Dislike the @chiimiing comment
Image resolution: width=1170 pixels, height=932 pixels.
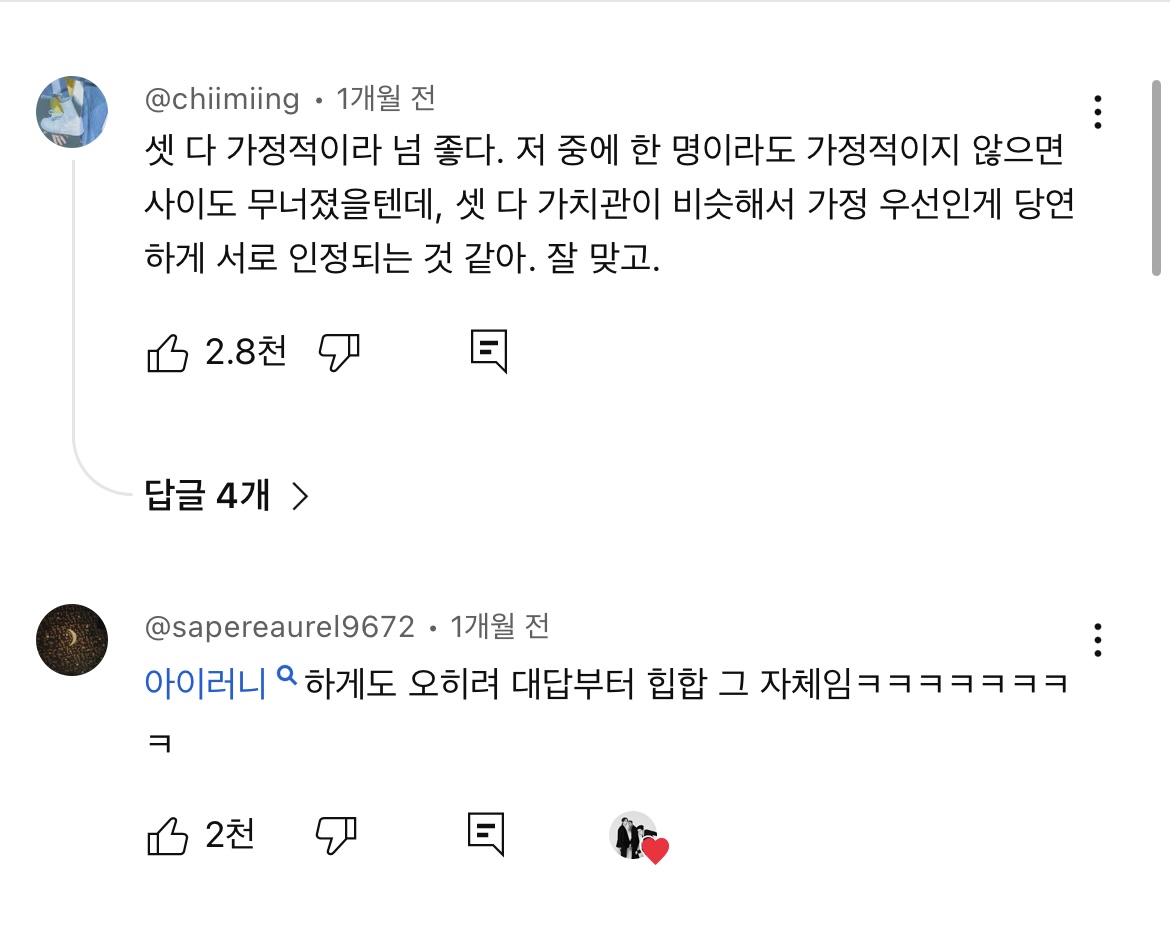pyautogui.click(x=339, y=352)
